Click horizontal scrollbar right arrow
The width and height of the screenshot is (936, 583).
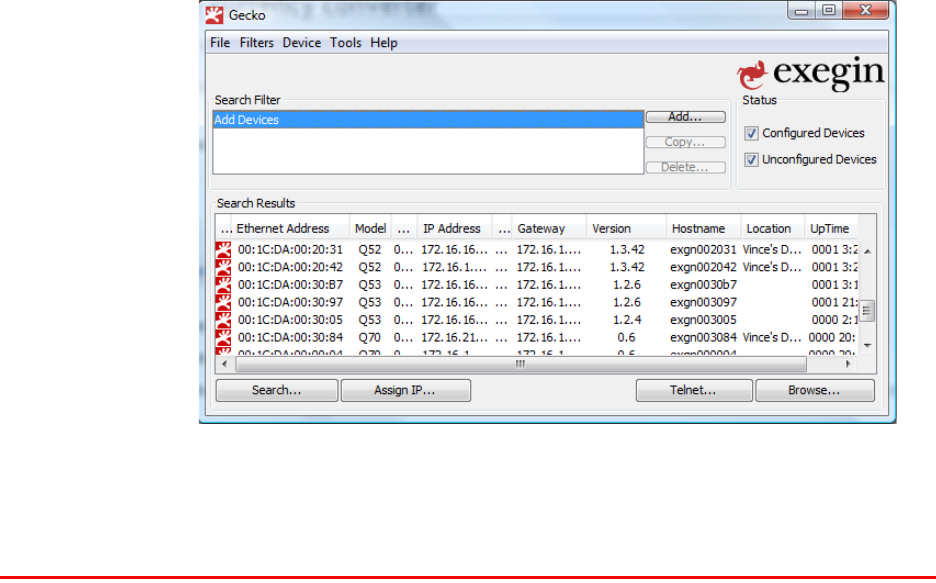tap(848, 364)
